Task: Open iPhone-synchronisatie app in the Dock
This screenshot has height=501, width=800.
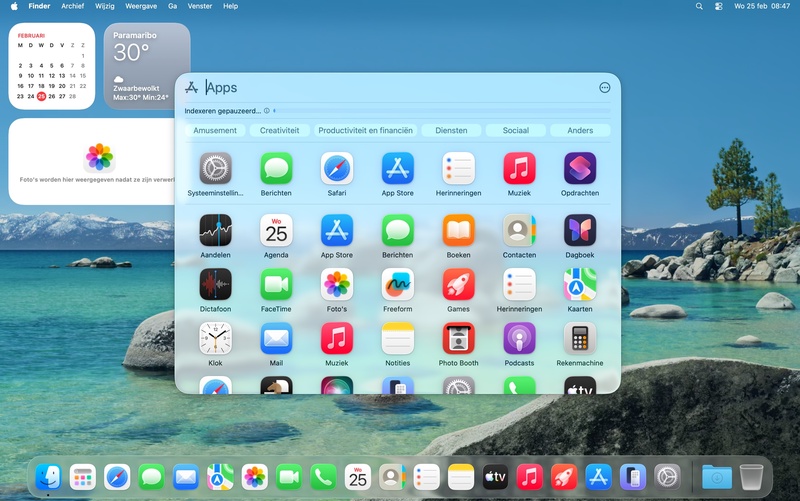Action: (x=633, y=478)
